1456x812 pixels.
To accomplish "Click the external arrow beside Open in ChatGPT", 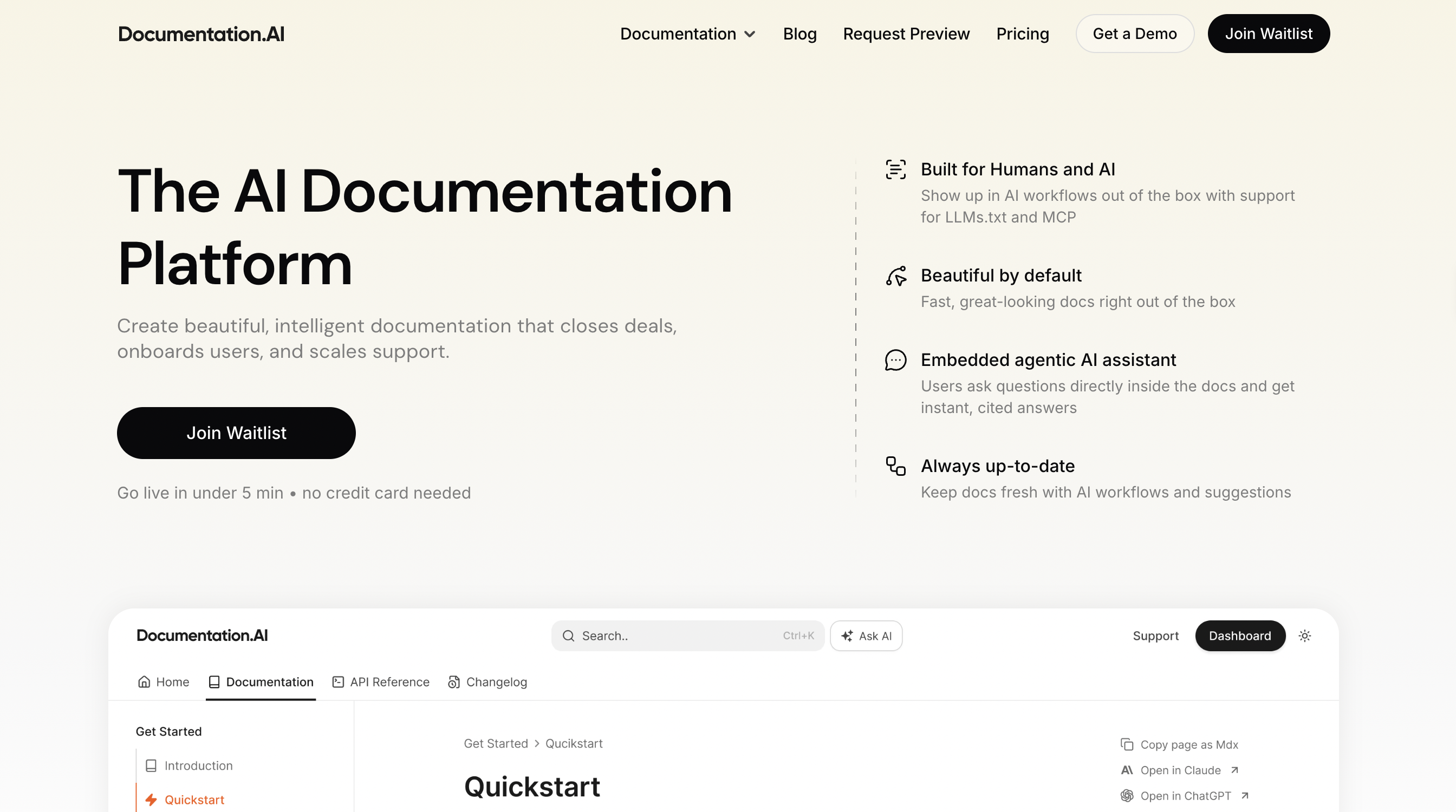I will pyautogui.click(x=1245, y=796).
